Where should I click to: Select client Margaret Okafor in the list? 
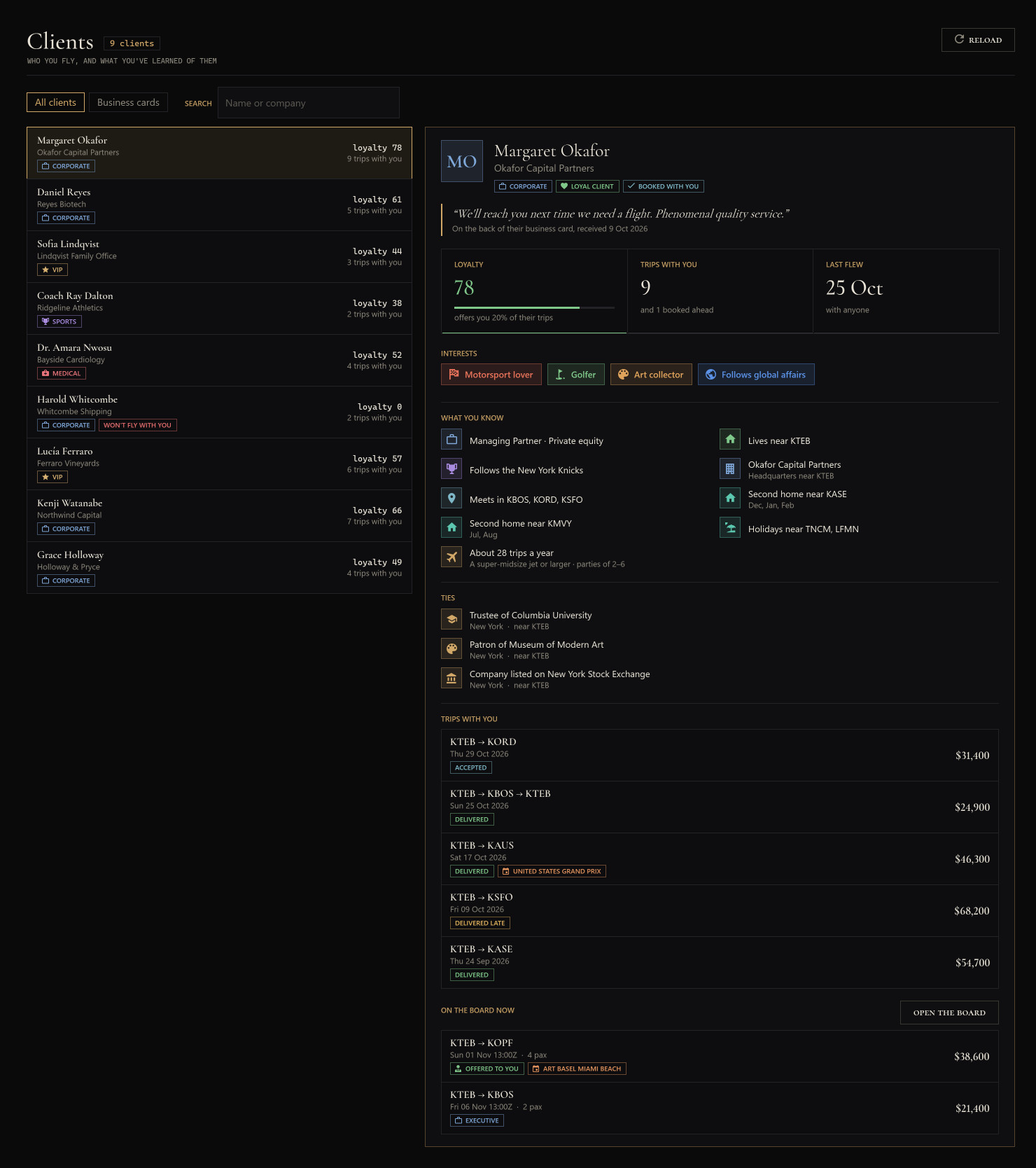coord(219,153)
